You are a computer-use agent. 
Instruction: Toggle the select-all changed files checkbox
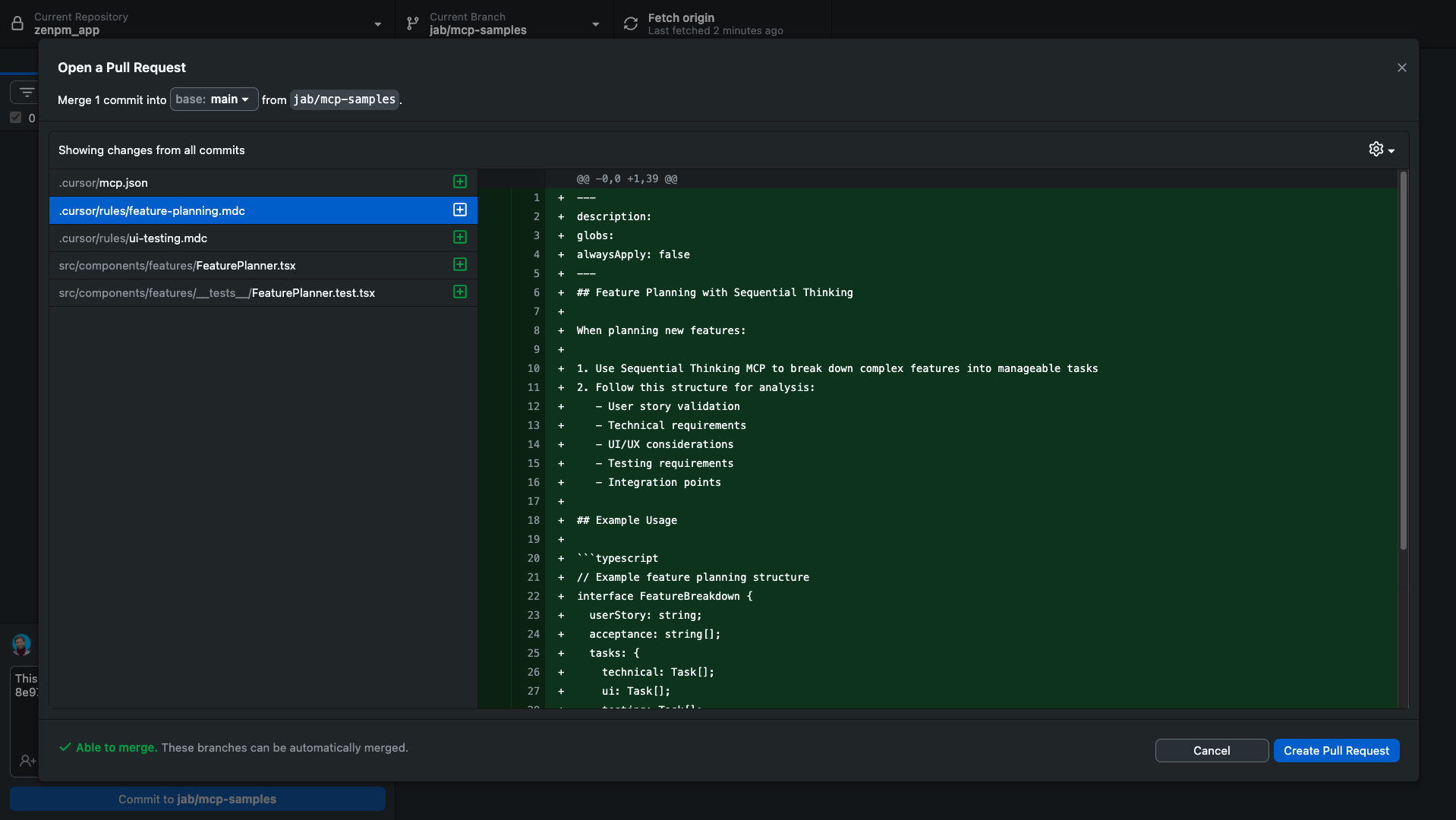16,118
